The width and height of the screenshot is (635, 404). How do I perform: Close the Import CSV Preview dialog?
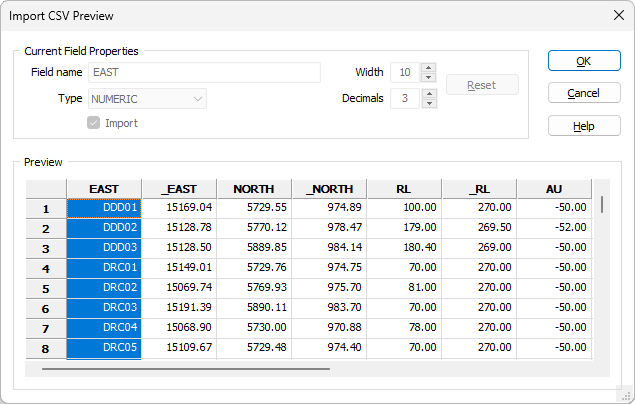tap(615, 15)
